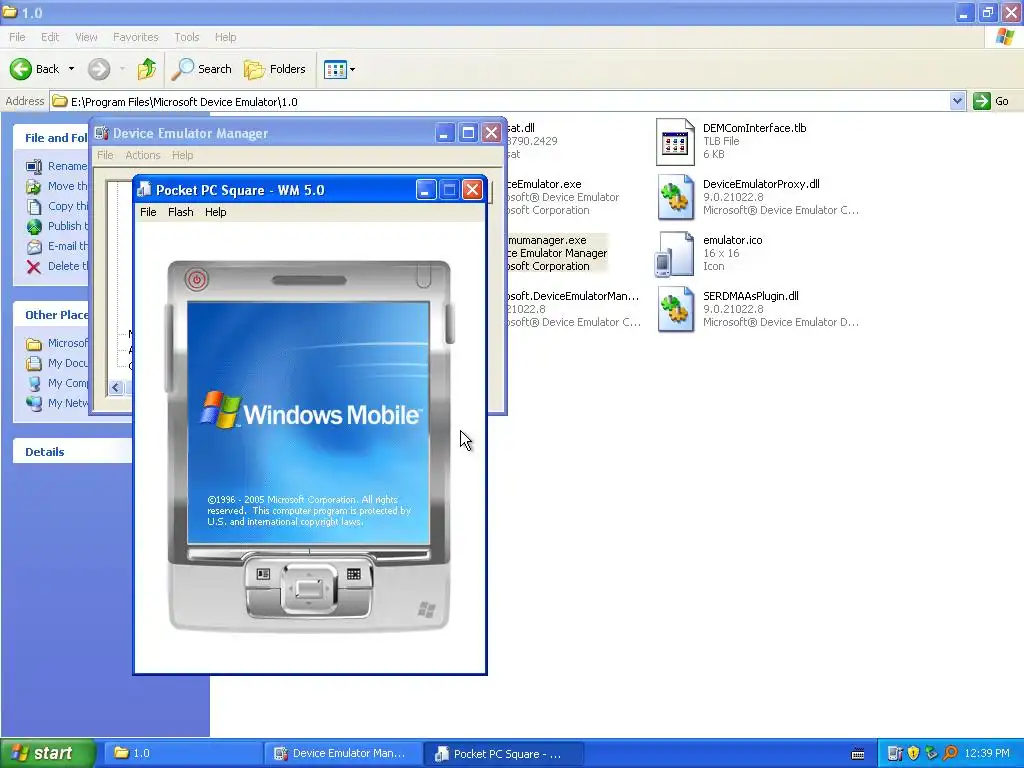Image resolution: width=1024 pixels, height=768 pixels.
Task: Open Help menu in Device Emulator Manager
Action: pos(182,155)
